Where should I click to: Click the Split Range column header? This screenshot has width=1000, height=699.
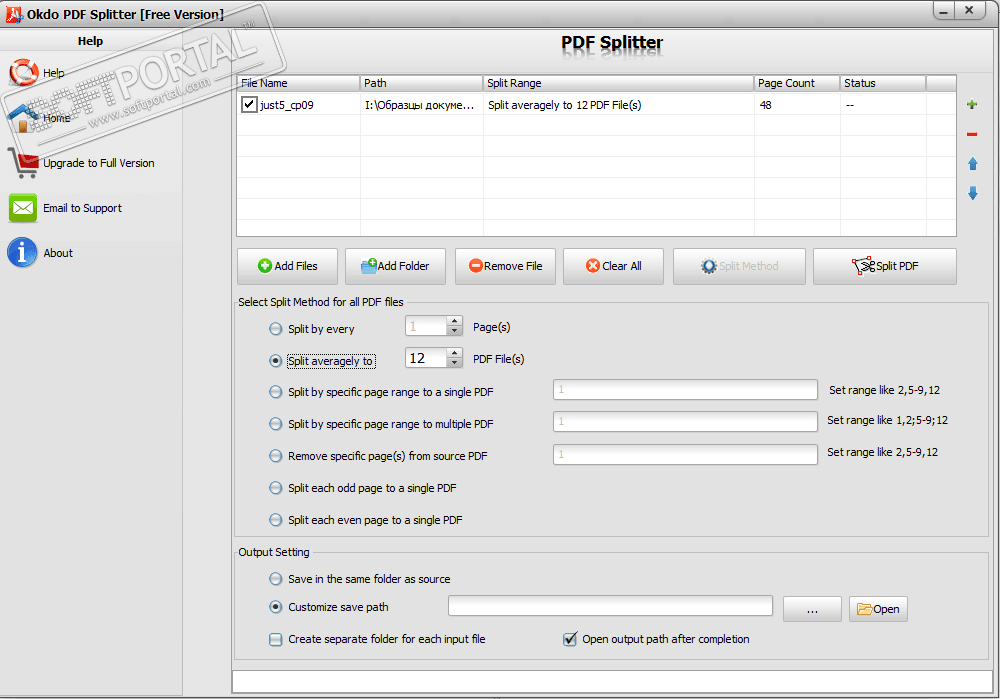618,83
